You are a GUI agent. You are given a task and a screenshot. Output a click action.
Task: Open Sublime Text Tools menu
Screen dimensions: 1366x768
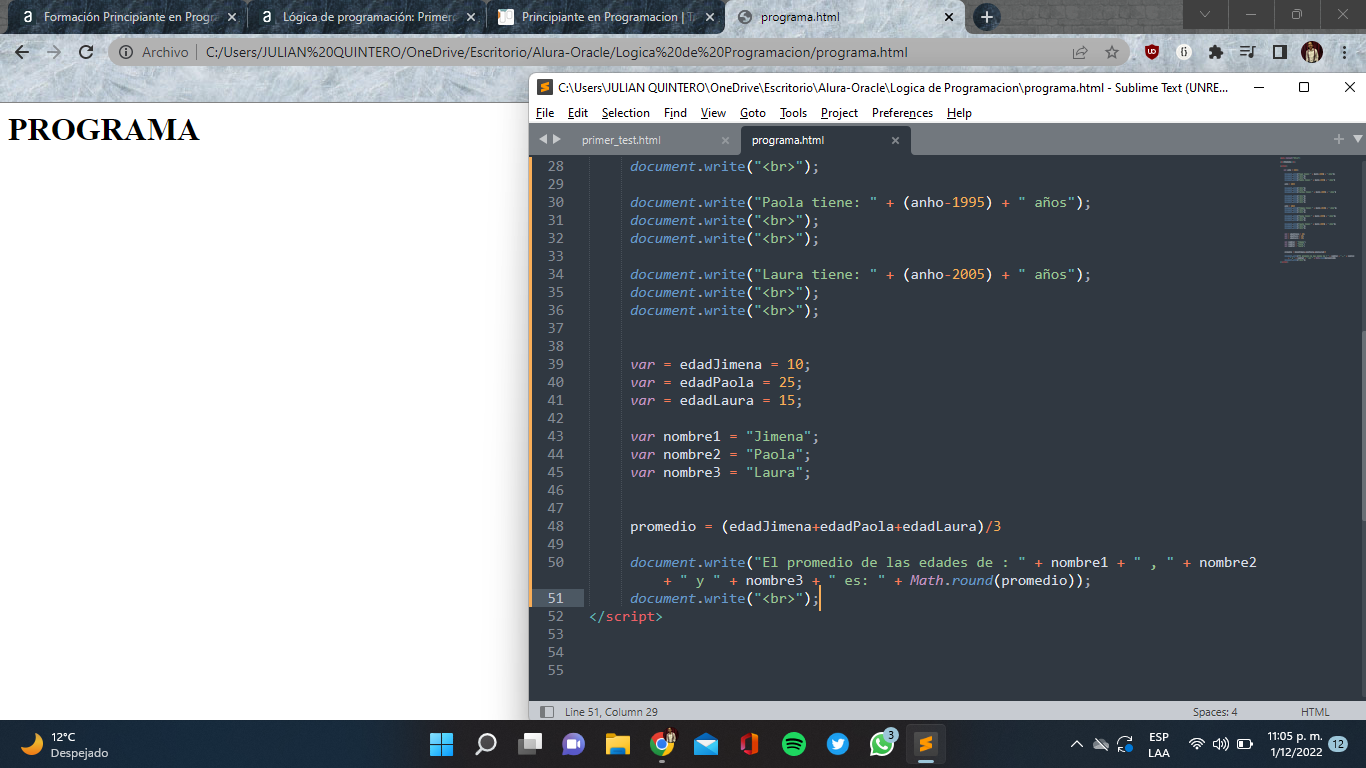point(793,113)
